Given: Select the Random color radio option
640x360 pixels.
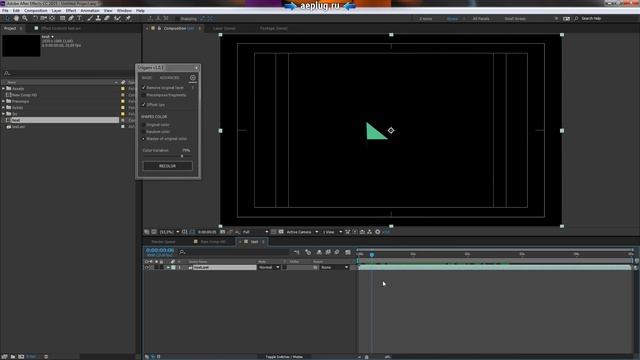Looking at the screenshot, I should click(143, 132).
